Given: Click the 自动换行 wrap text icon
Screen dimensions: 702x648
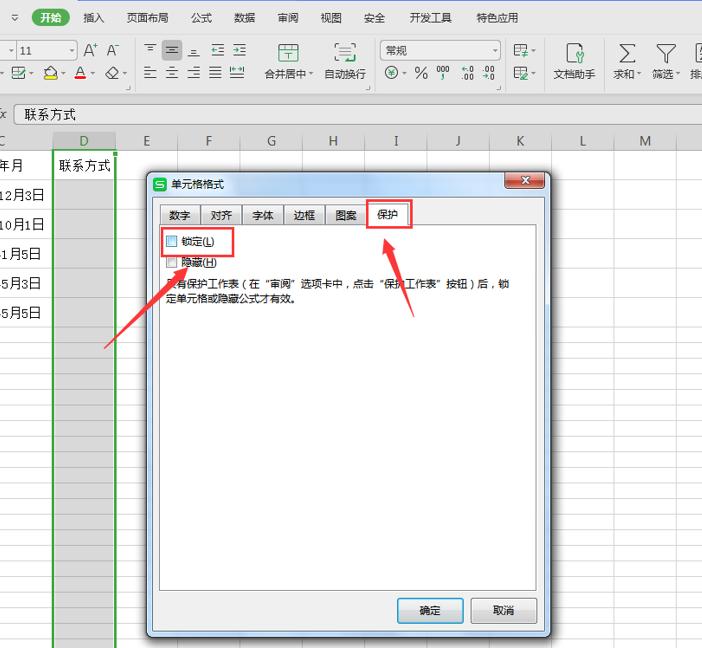Looking at the screenshot, I should (345, 54).
